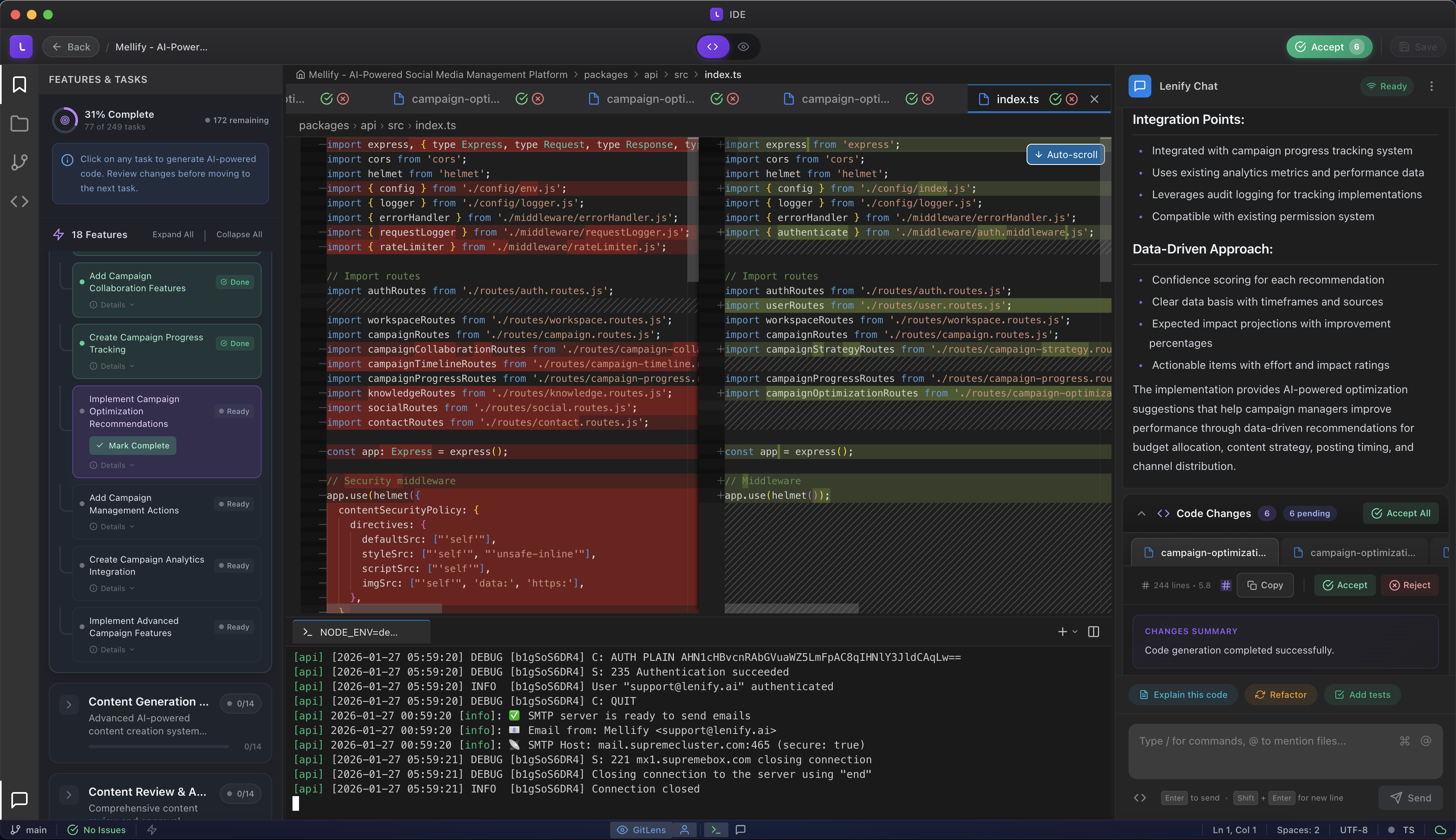Select the NODE_ENV terminal tab
The image size is (1456, 840).
[359, 632]
